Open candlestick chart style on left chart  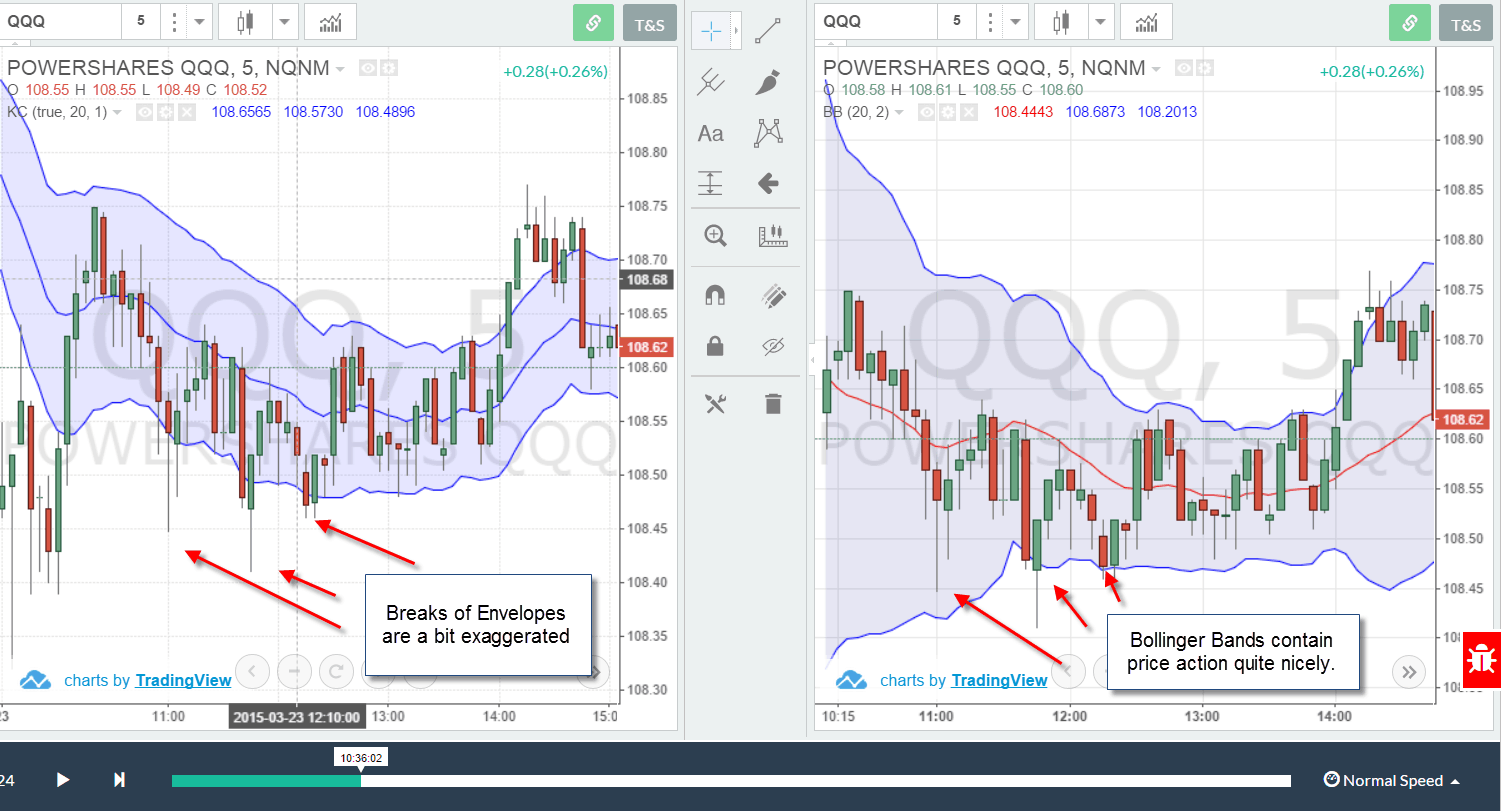245,21
